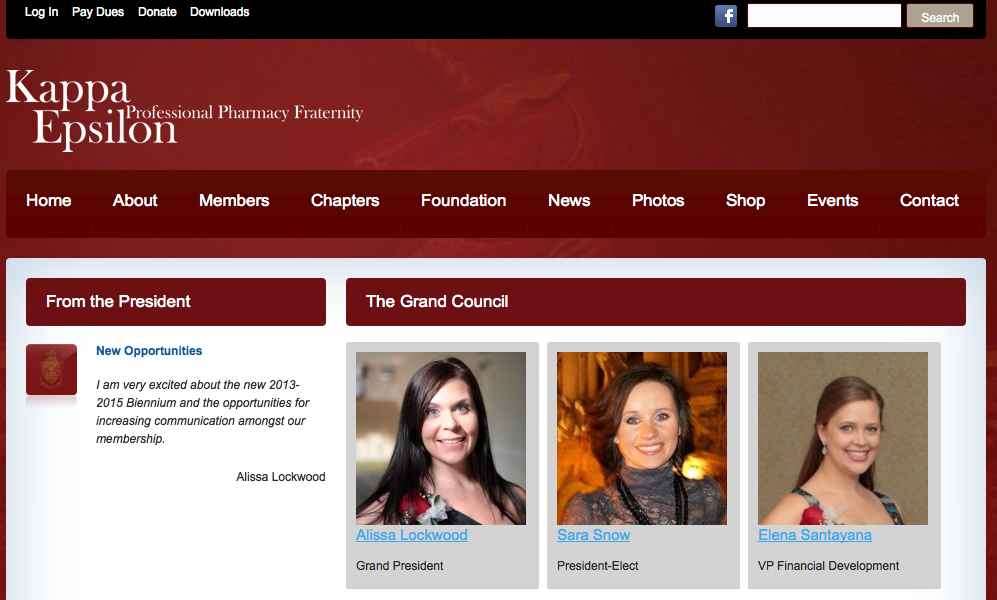Click the Search button
Viewport: 997px width, 600px height.
tap(940, 16)
